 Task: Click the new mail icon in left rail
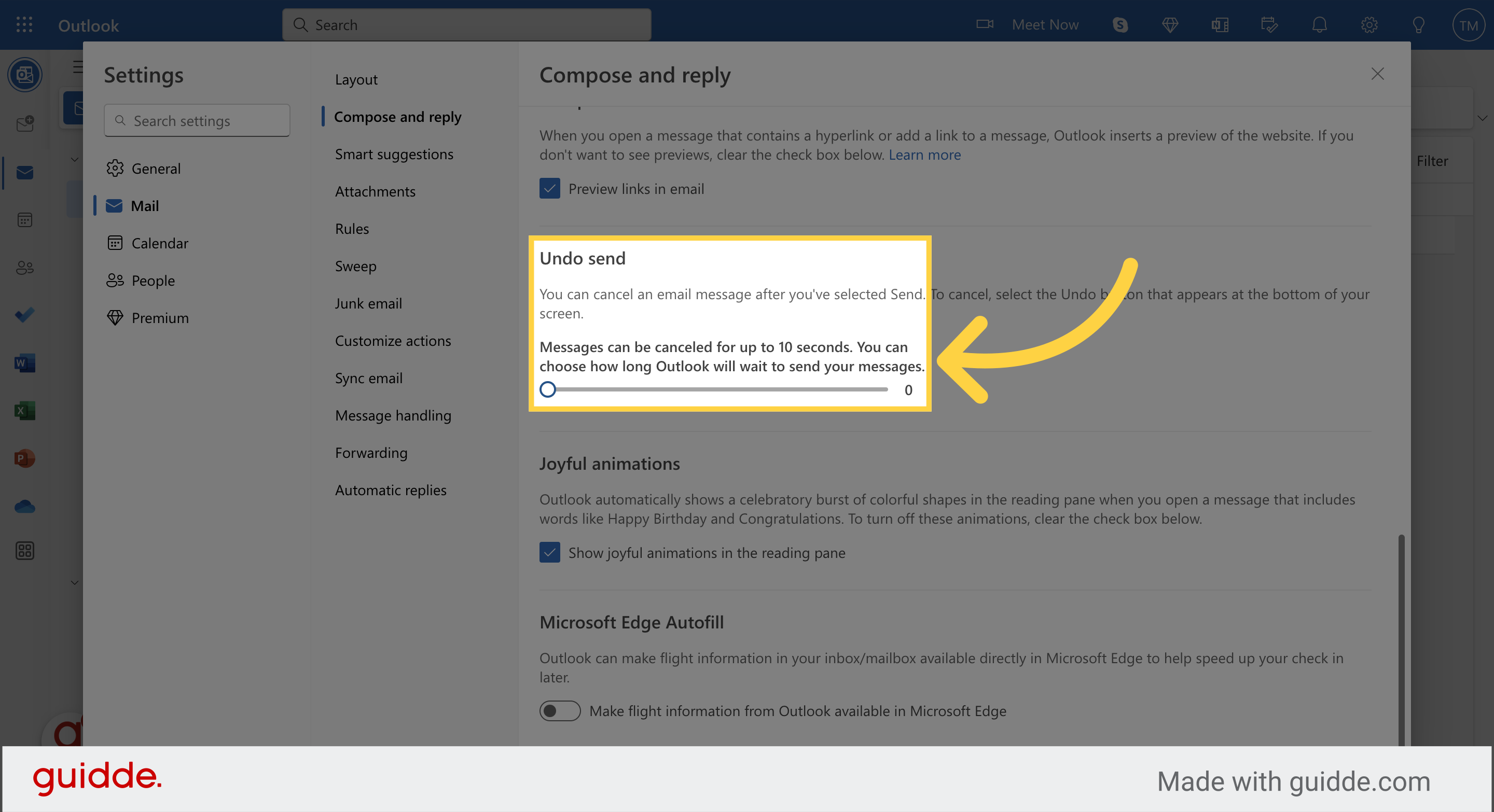coord(25,123)
